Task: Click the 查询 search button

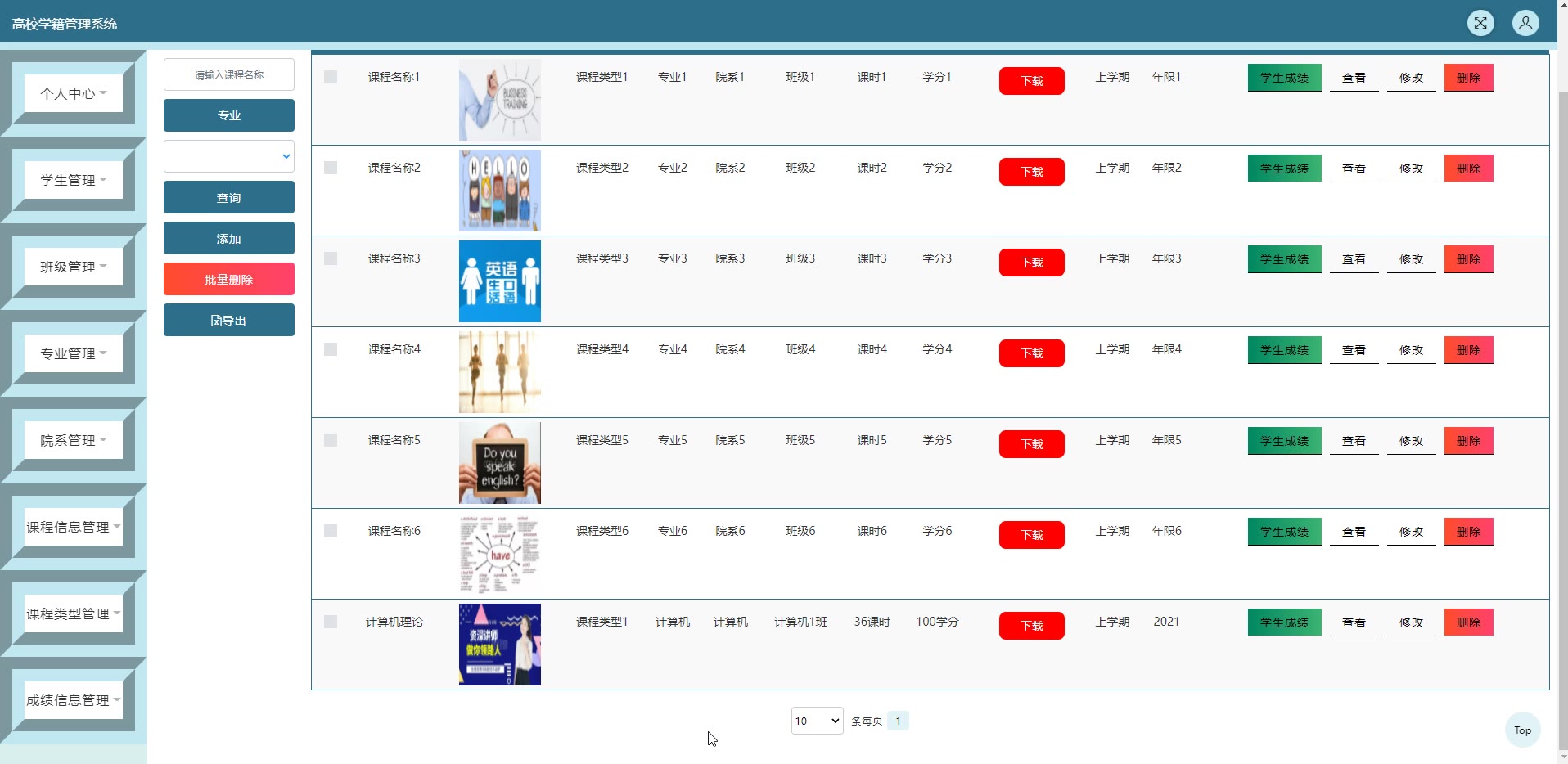Action: click(229, 197)
